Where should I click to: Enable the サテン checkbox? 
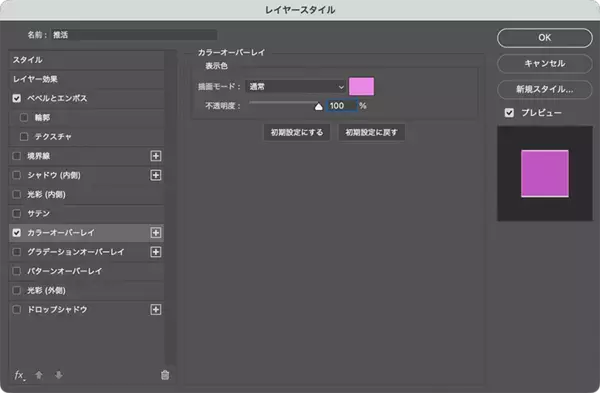click(x=16, y=214)
